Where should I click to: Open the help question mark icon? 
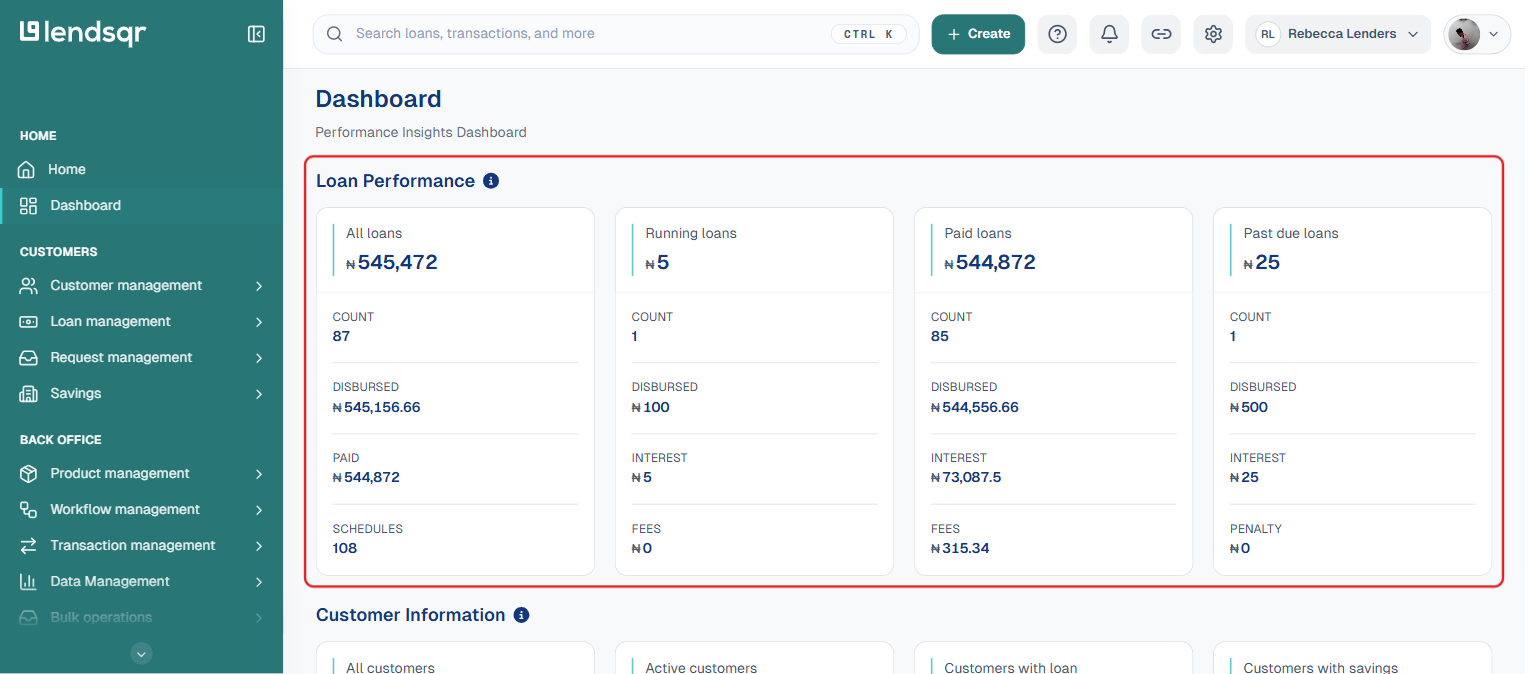[1057, 34]
